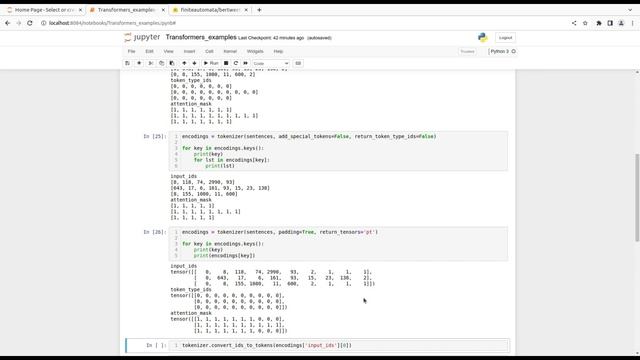Click the In [25] prompt label
Image resolution: width=640 pixels, height=360 pixels.
point(155,136)
